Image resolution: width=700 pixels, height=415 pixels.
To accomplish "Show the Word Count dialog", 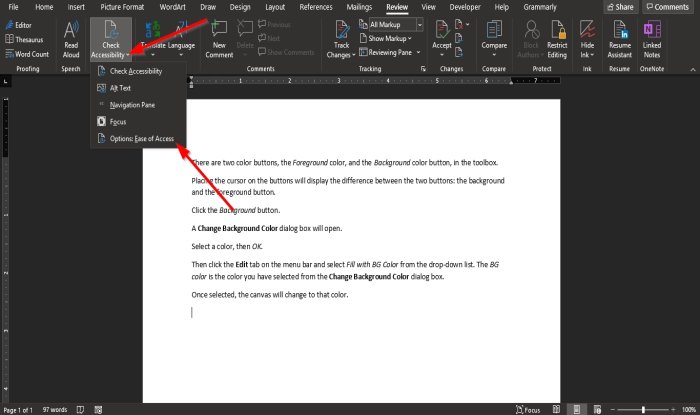I will point(27,54).
